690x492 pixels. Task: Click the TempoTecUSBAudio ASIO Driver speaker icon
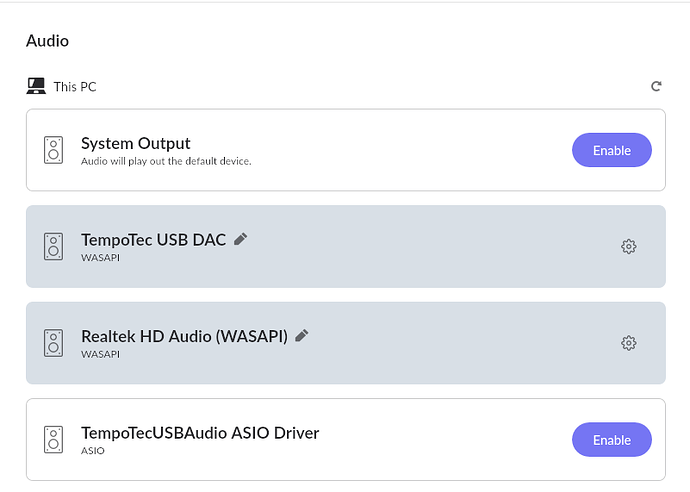coord(53,439)
